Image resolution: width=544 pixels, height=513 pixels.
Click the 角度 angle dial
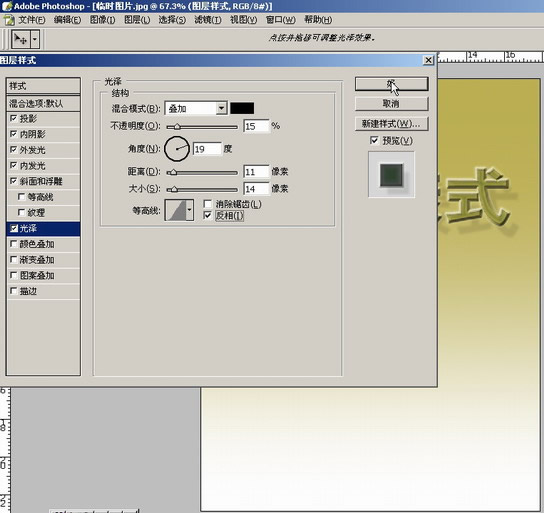[x=177, y=149]
